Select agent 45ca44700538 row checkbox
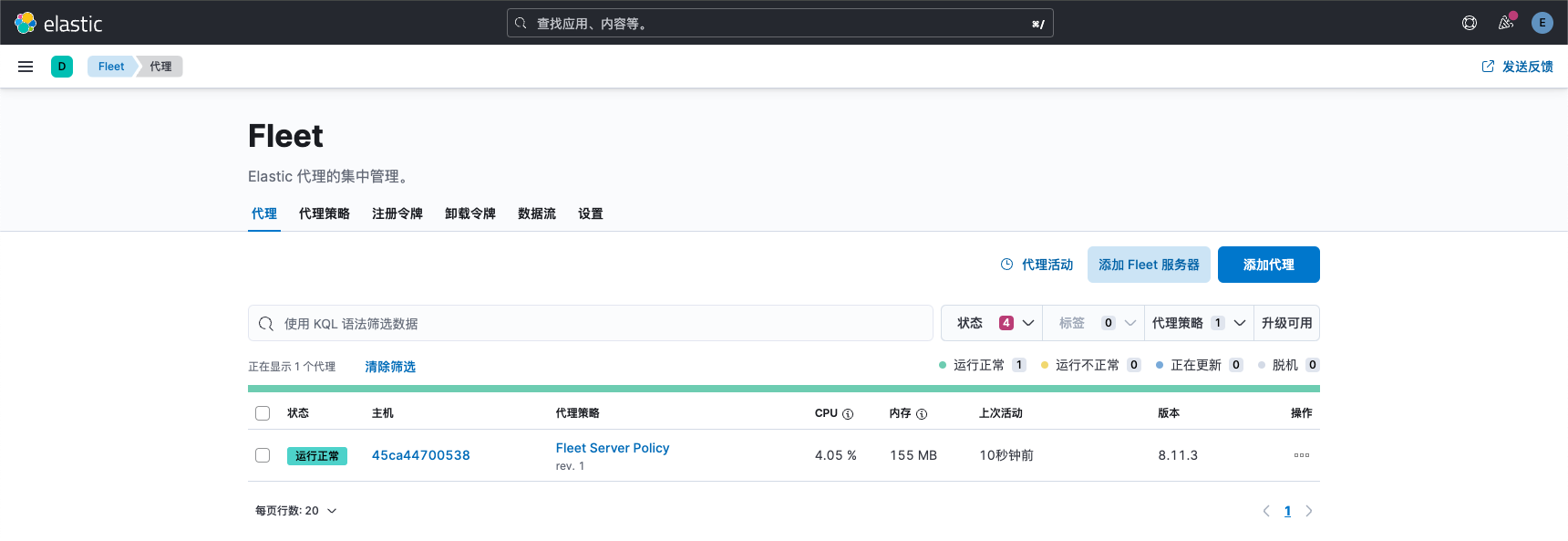The width and height of the screenshot is (1568, 541). tap(263, 455)
